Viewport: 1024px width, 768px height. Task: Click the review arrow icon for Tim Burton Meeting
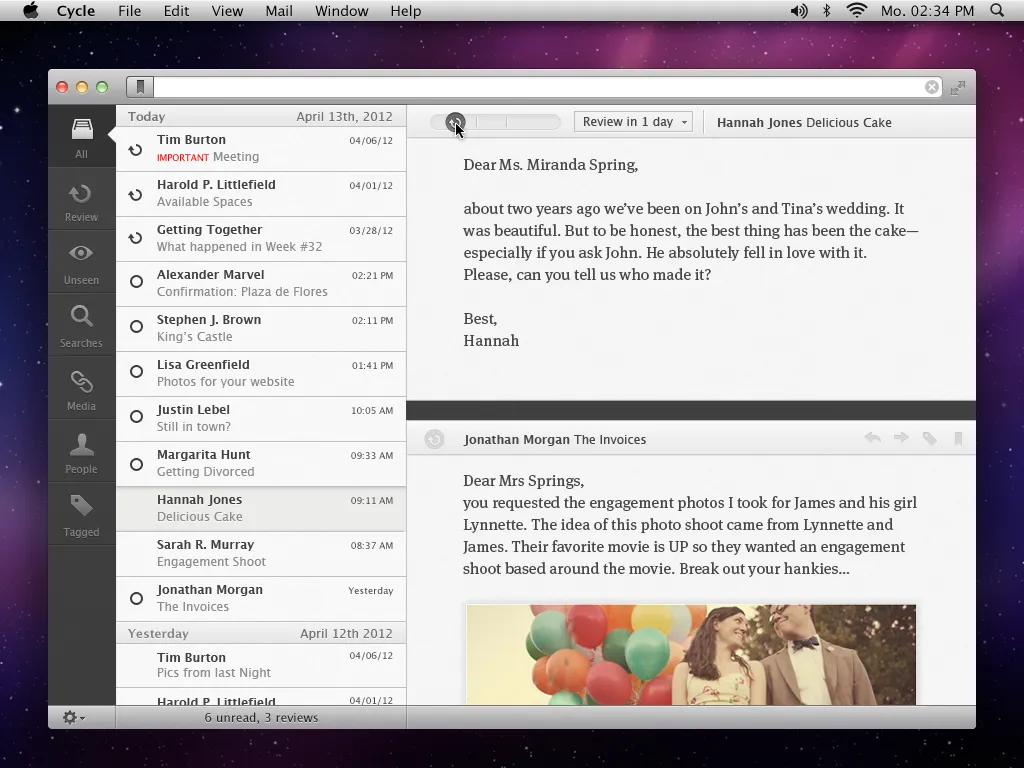[135, 150]
